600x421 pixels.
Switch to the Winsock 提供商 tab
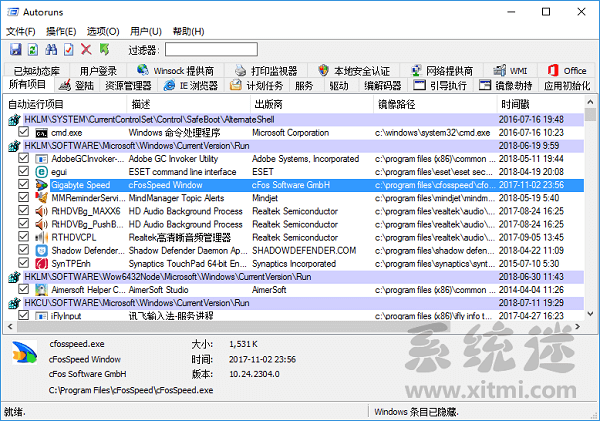tap(176, 71)
